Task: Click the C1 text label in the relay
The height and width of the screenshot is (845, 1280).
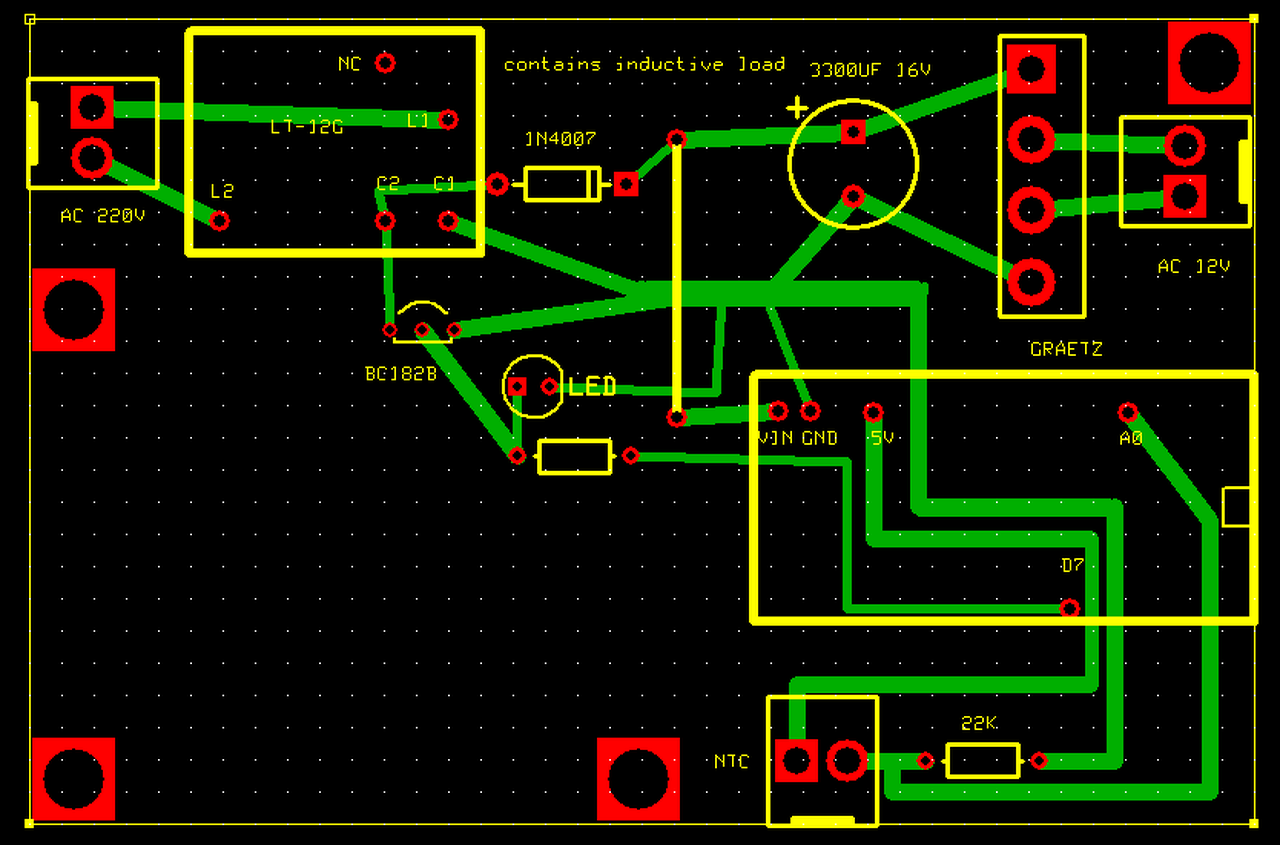Action: coord(443,184)
